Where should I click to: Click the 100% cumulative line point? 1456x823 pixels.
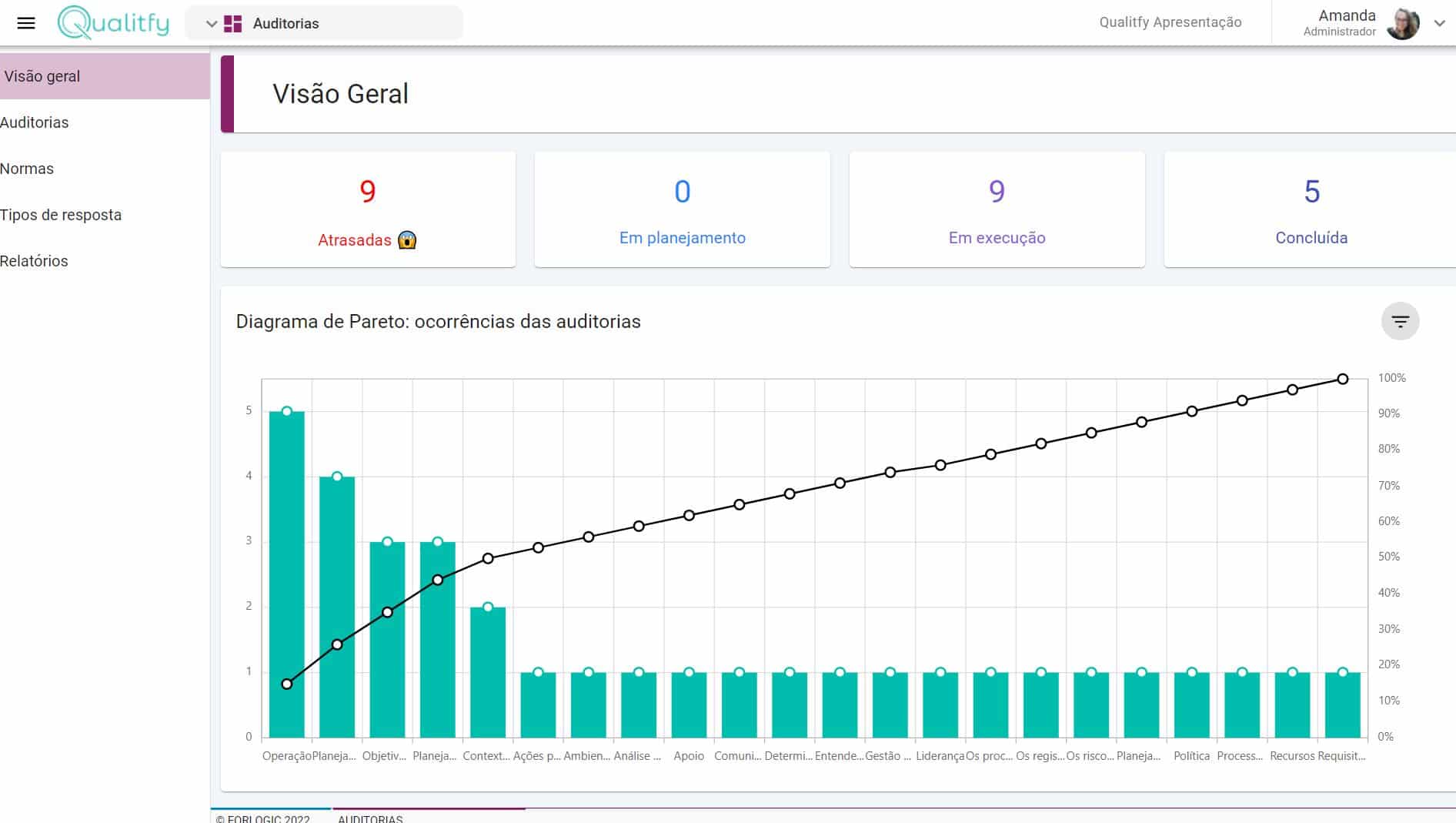tap(1342, 379)
